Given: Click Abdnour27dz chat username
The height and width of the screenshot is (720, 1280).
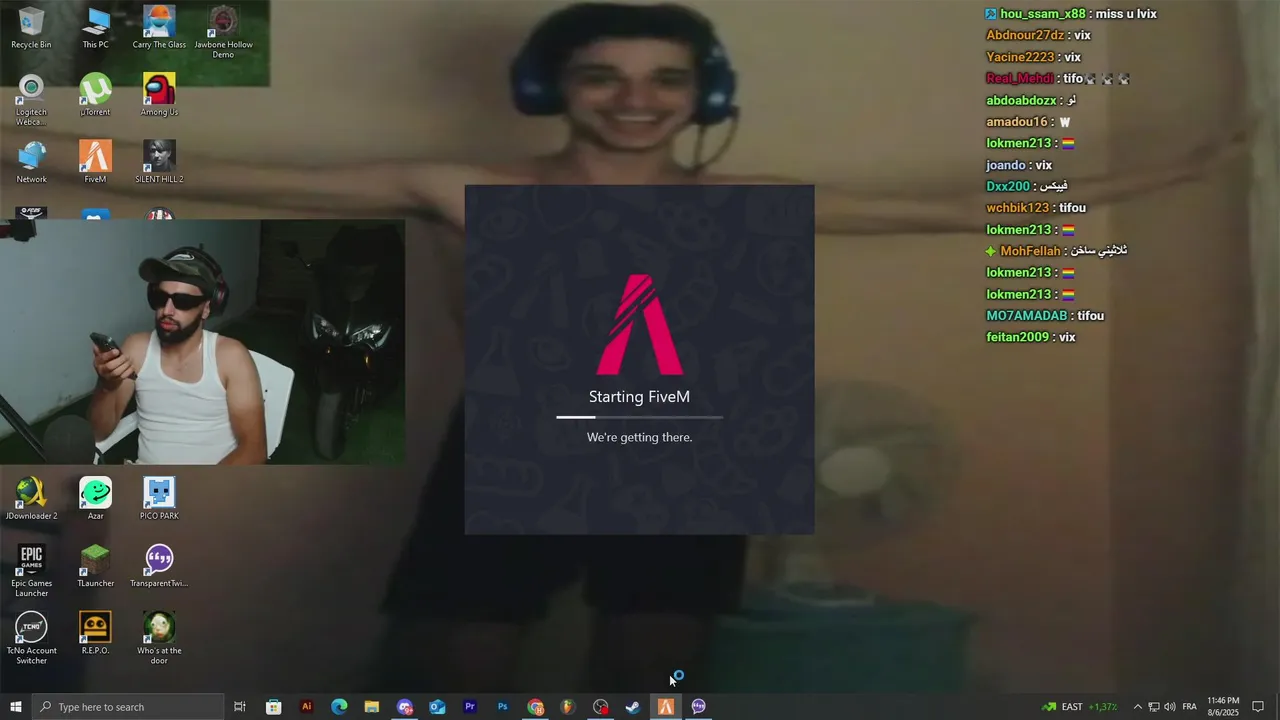Looking at the screenshot, I should click(1025, 35).
